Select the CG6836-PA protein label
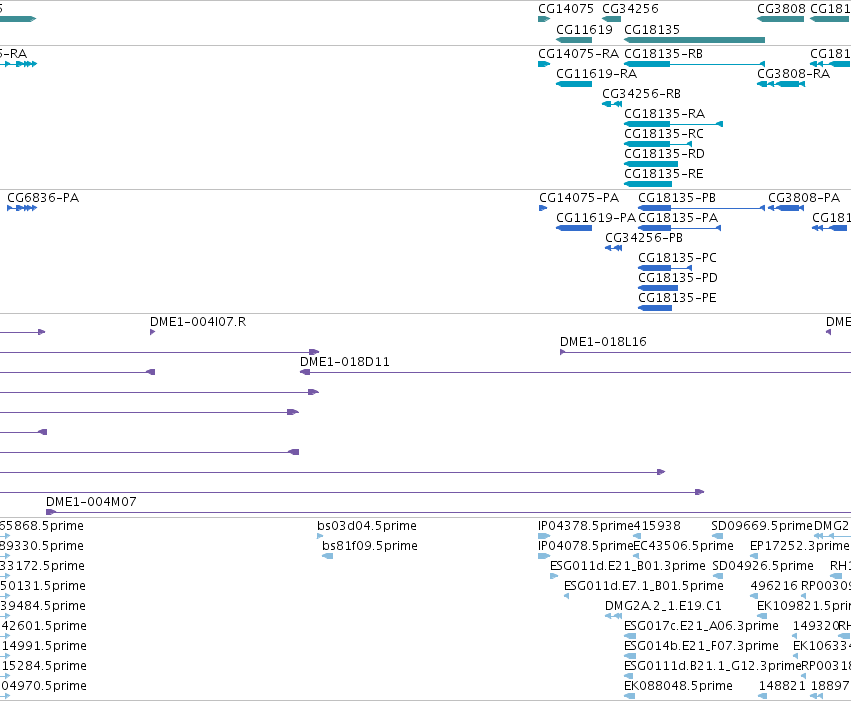Viewport: 851px width, 701px height. click(43, 198)
